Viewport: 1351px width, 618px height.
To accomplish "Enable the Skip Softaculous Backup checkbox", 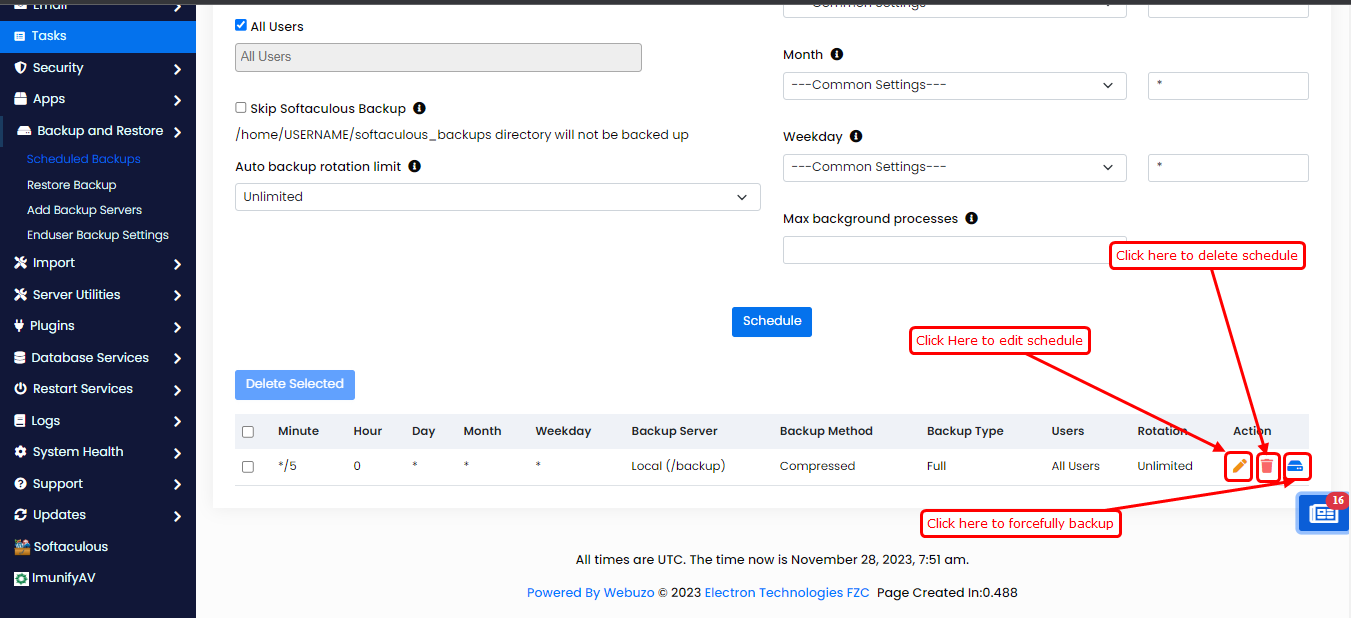I will [241, 108].
